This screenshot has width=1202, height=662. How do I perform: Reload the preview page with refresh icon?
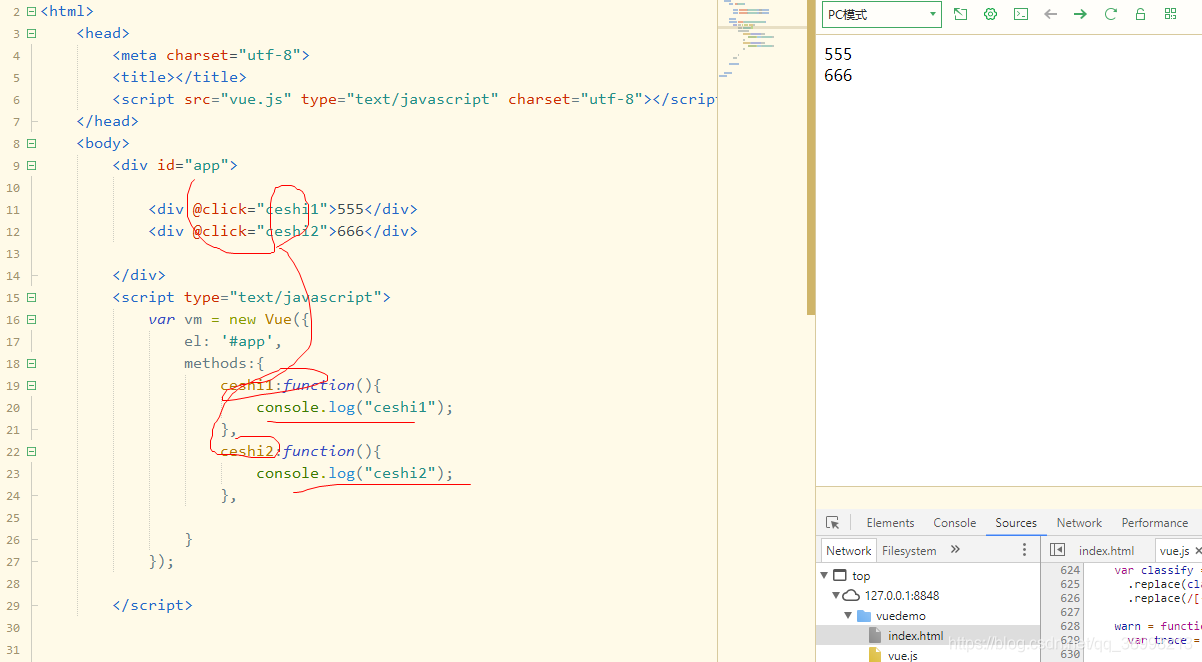point(1110,14)
